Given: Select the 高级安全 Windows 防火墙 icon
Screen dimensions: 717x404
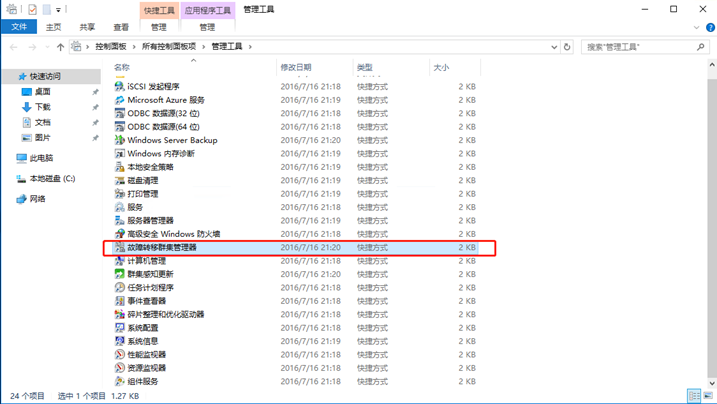Looking at the screenshot, I should (120, 233).
